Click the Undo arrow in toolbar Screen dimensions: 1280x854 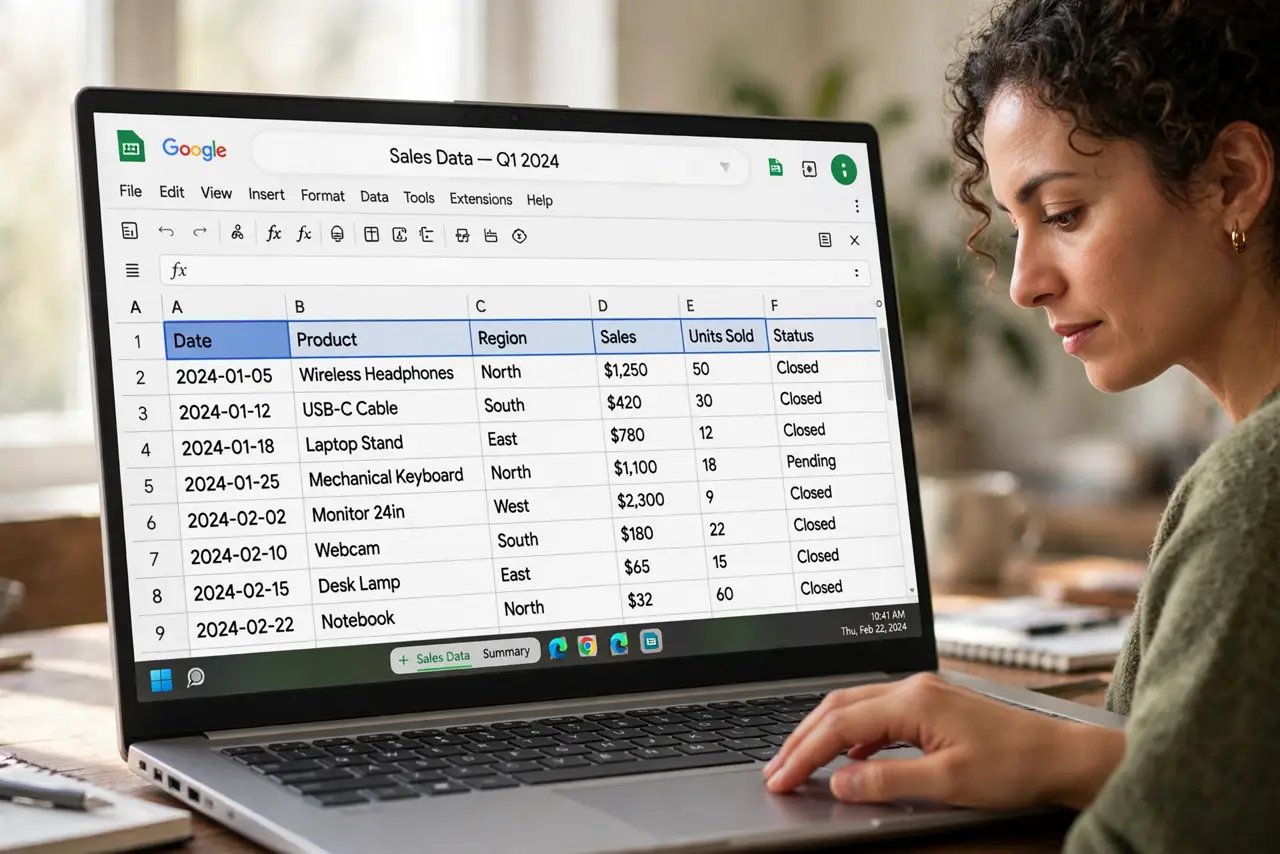coord(166,231)
